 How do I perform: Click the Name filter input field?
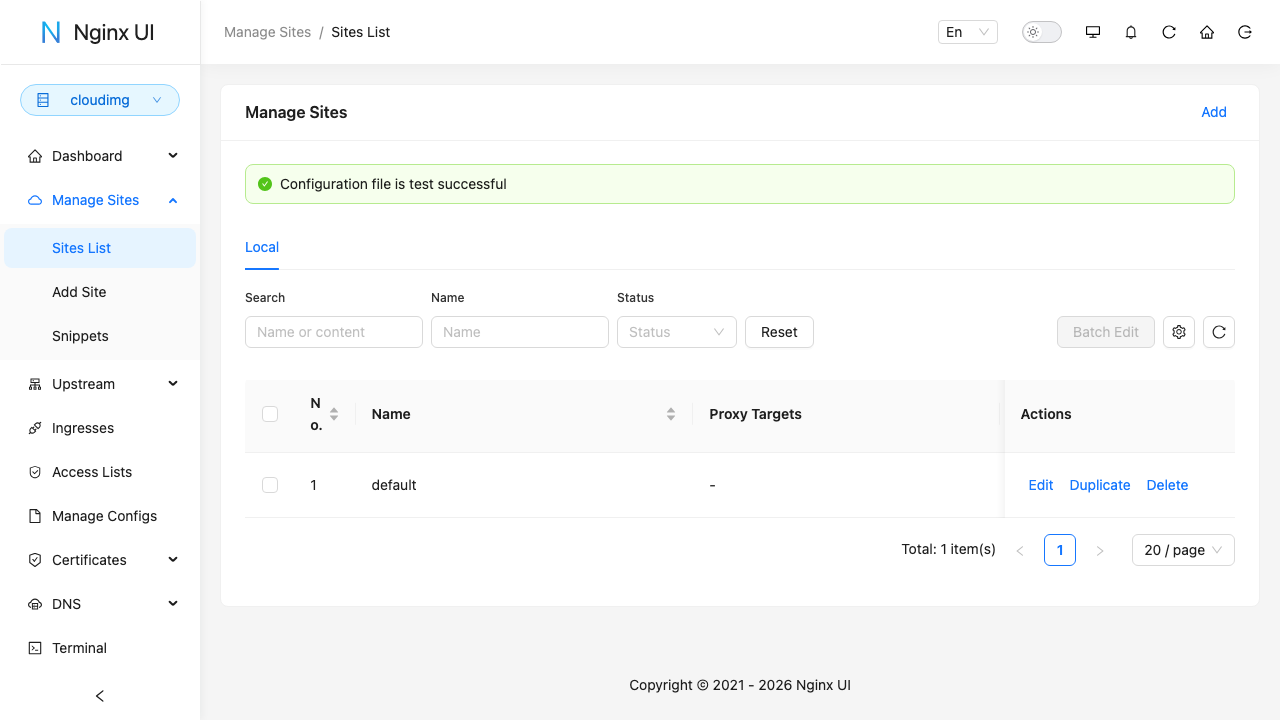click(x=520, y=332)
